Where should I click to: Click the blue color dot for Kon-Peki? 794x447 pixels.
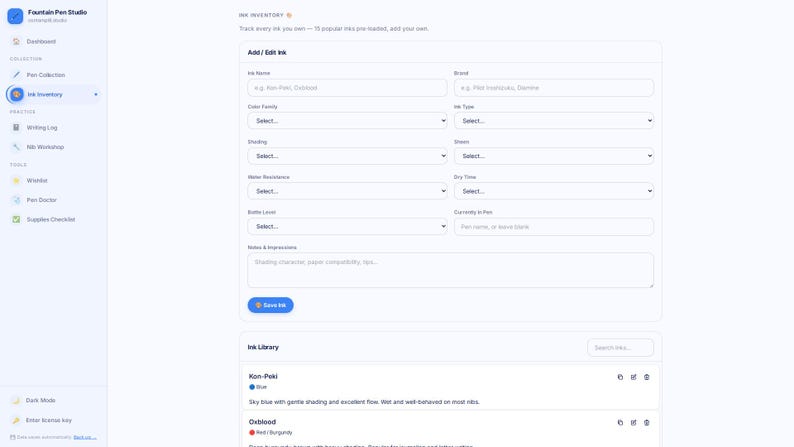click(x=252, y=387)
